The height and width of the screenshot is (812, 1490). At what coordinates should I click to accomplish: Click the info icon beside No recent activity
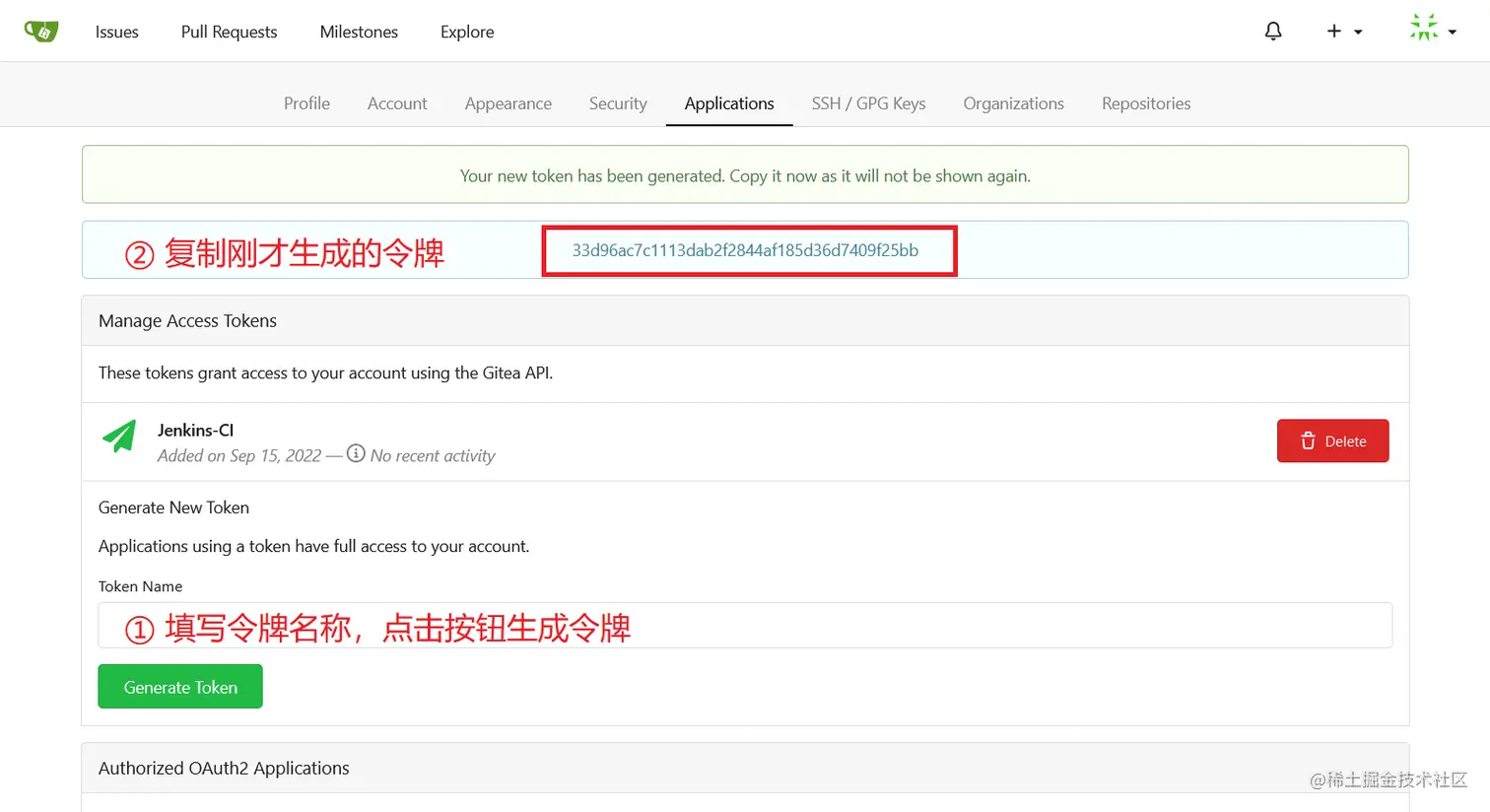[356, 454]
